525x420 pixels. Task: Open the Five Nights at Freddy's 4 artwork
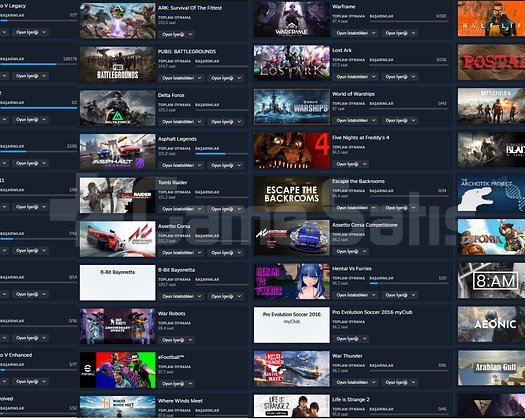coord(292,150)
